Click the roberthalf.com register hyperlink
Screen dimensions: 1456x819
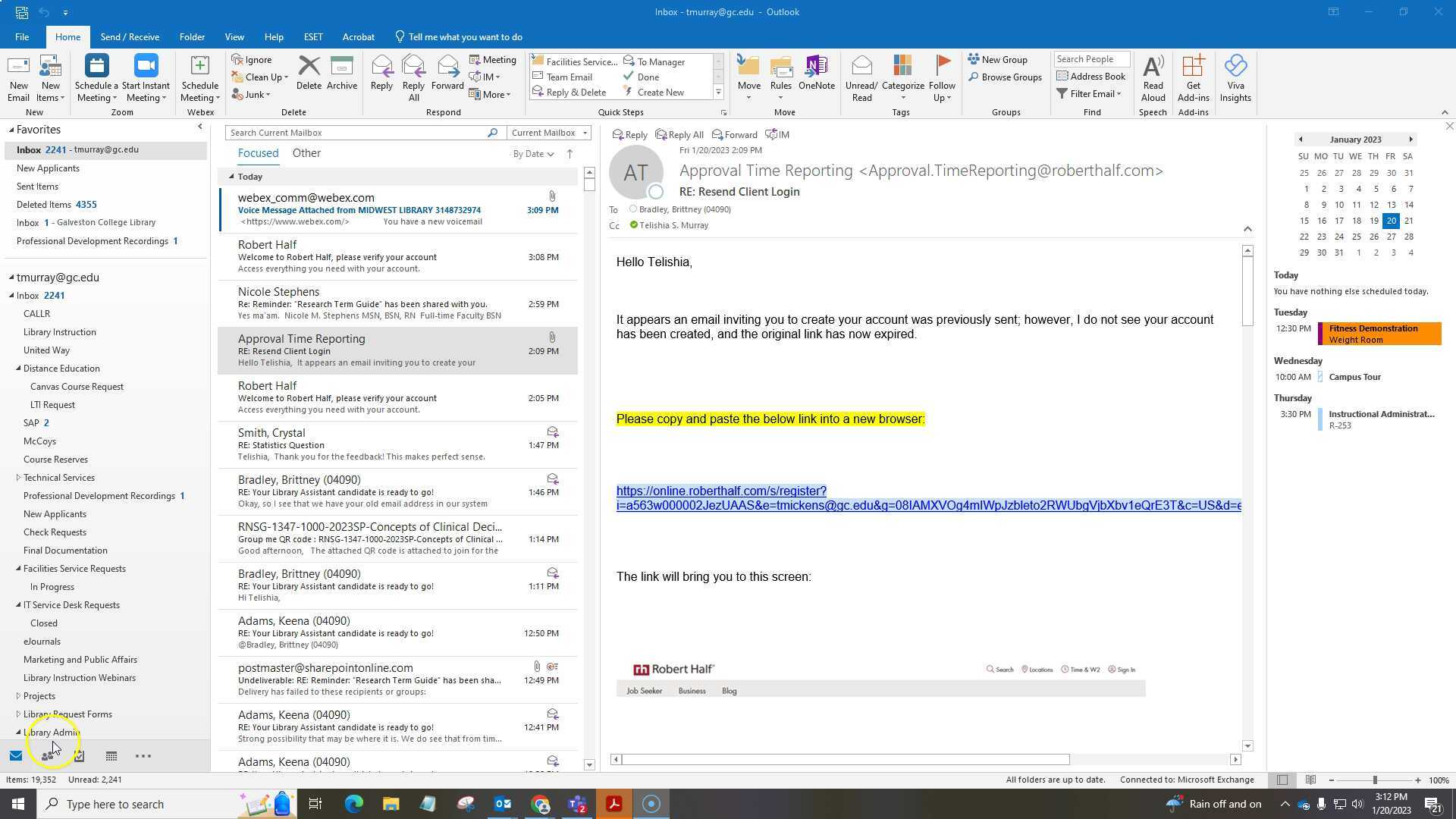[x=720, y=491]
